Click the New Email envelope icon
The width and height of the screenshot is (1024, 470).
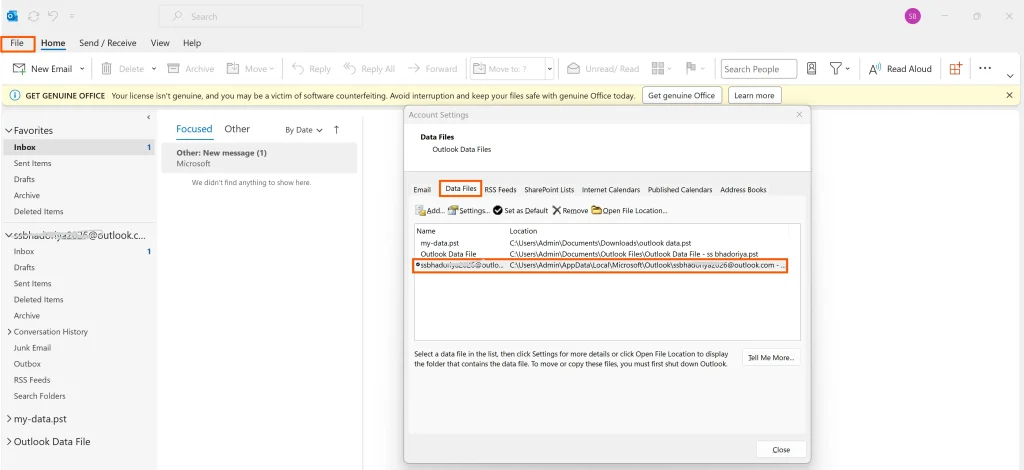click(x=19, y=69)
